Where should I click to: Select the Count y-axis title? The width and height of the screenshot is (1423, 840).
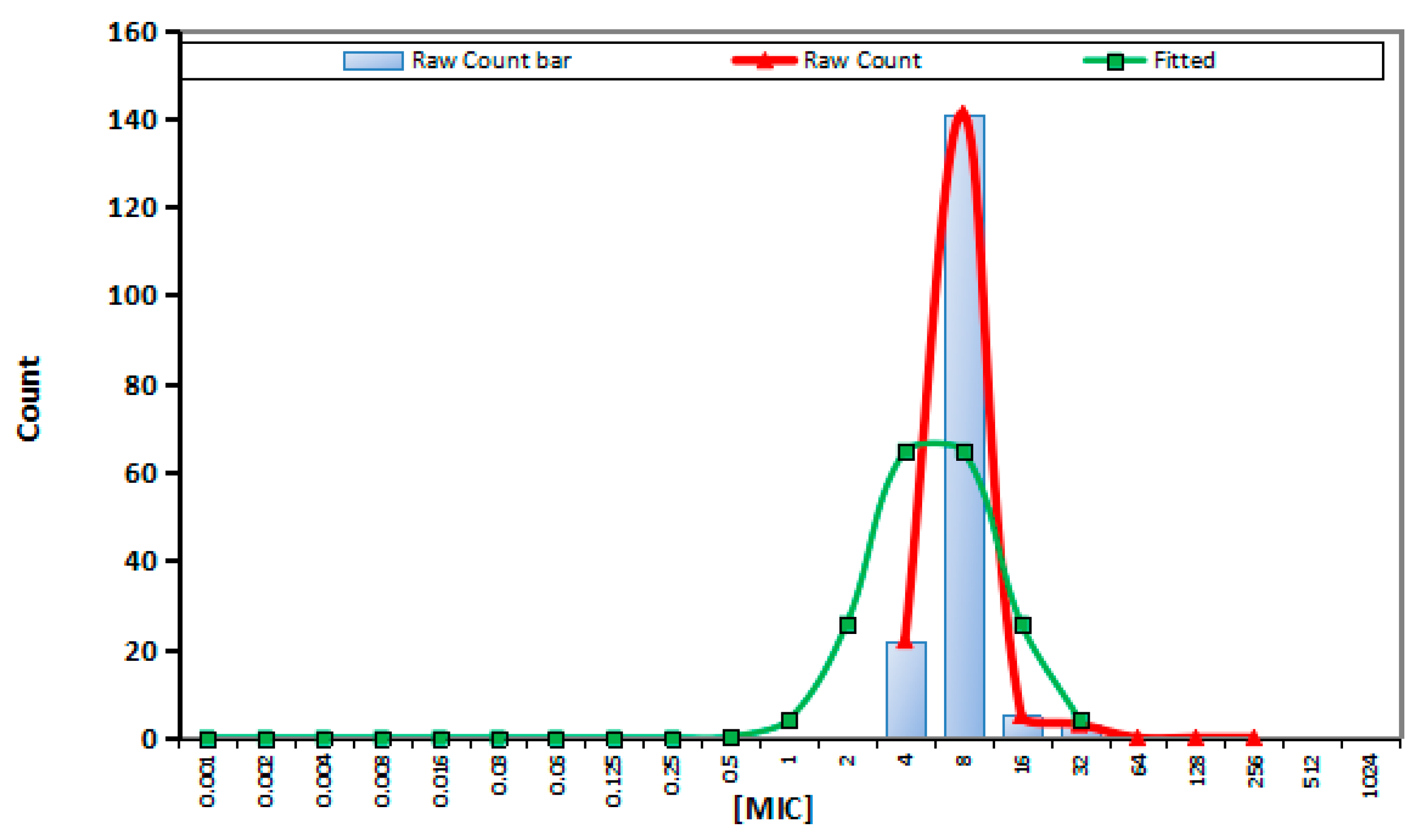[28, 399]
